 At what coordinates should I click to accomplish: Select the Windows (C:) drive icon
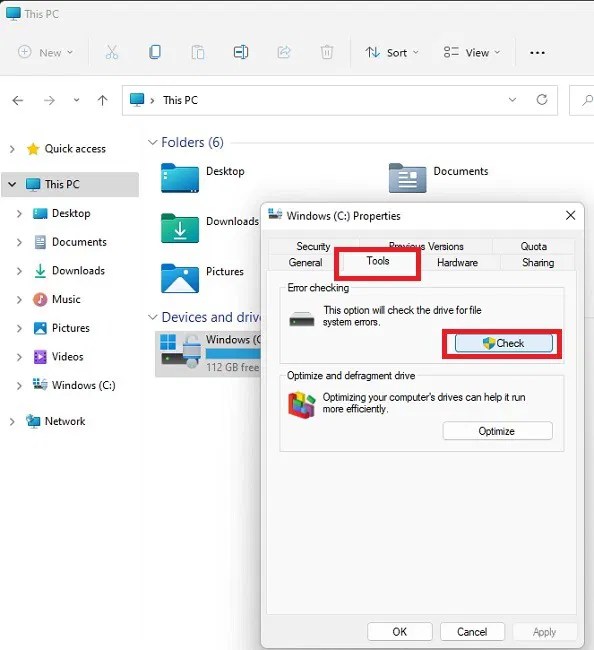coord(181,351)
